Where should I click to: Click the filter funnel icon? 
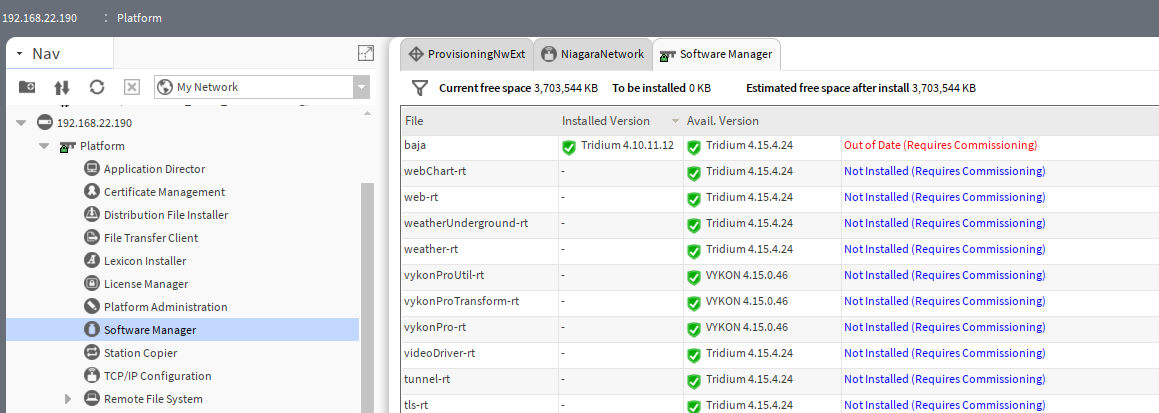pyautogui.click(x=419, y=89)
